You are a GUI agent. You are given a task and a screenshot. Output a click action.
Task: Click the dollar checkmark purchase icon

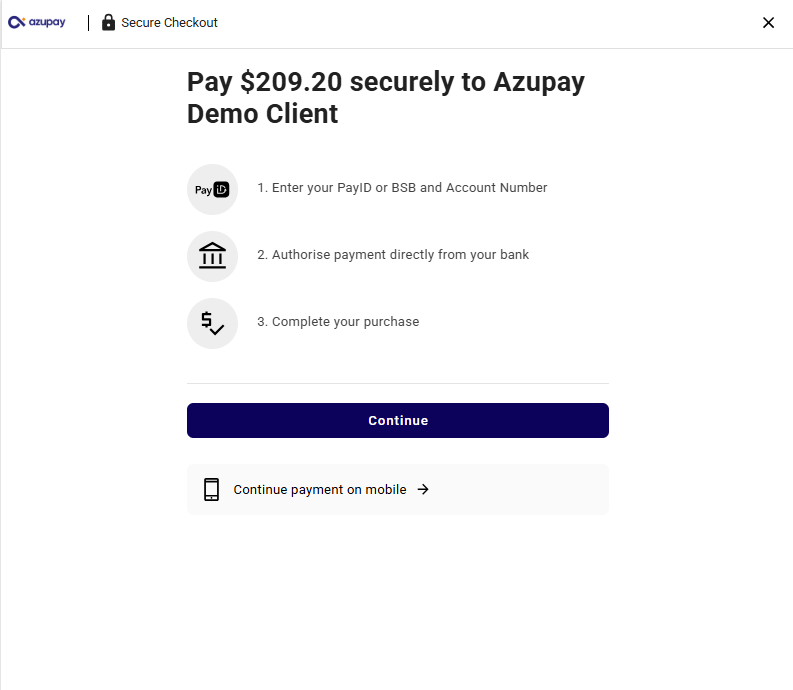[212, 323]
